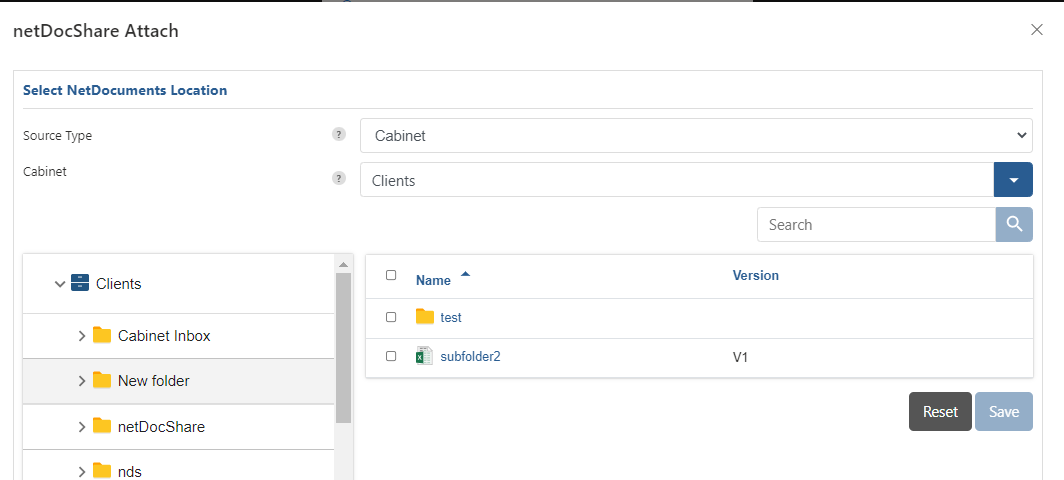Click the sort arrow next to Name
The width and height of the screenshot is (1064, 480).
(x=465, y=274)
